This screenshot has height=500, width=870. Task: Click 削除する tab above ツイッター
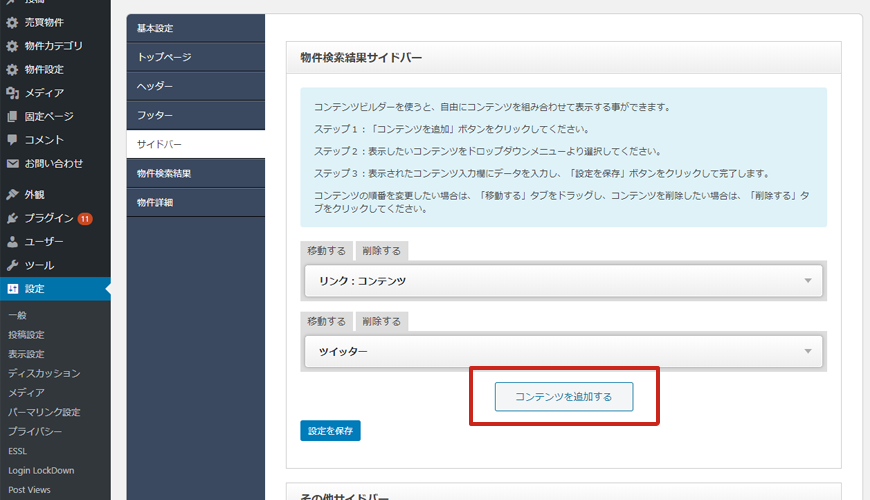(x=381, y=321)
